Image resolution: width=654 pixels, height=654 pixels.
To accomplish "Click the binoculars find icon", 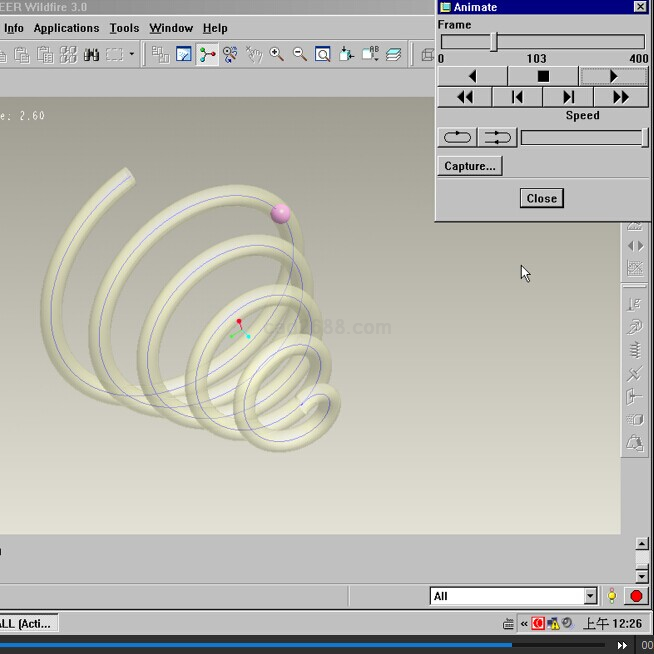I will (x=91, y=55).
